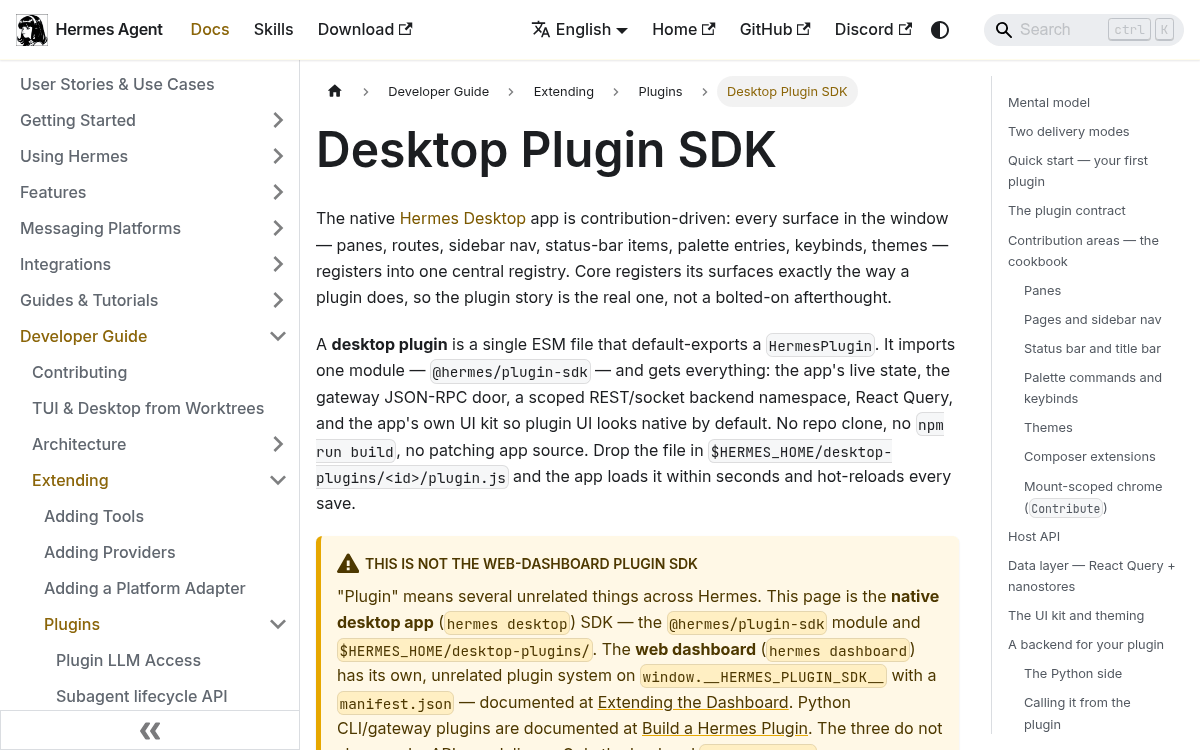Click the search magnifier icon
Viewport: 1200px width, 750px height.
(1002, 30)
